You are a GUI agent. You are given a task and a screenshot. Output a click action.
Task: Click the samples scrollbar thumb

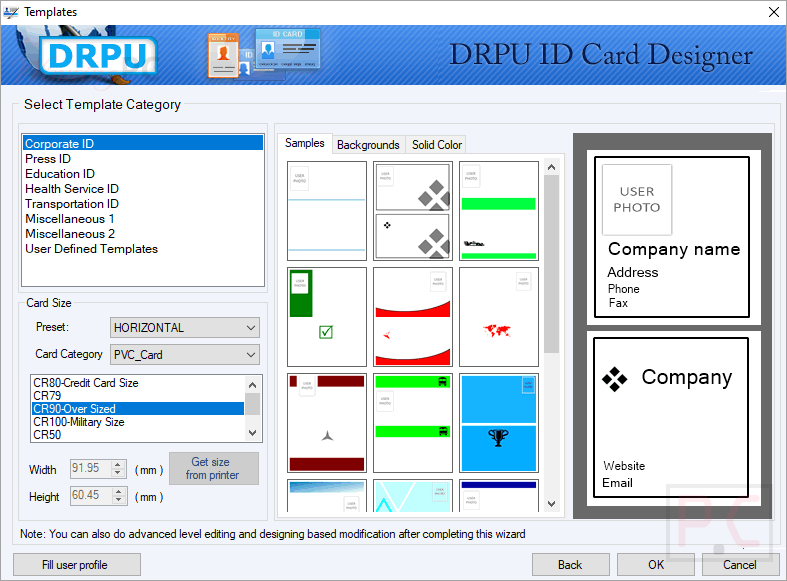click(x=551, y=264)
